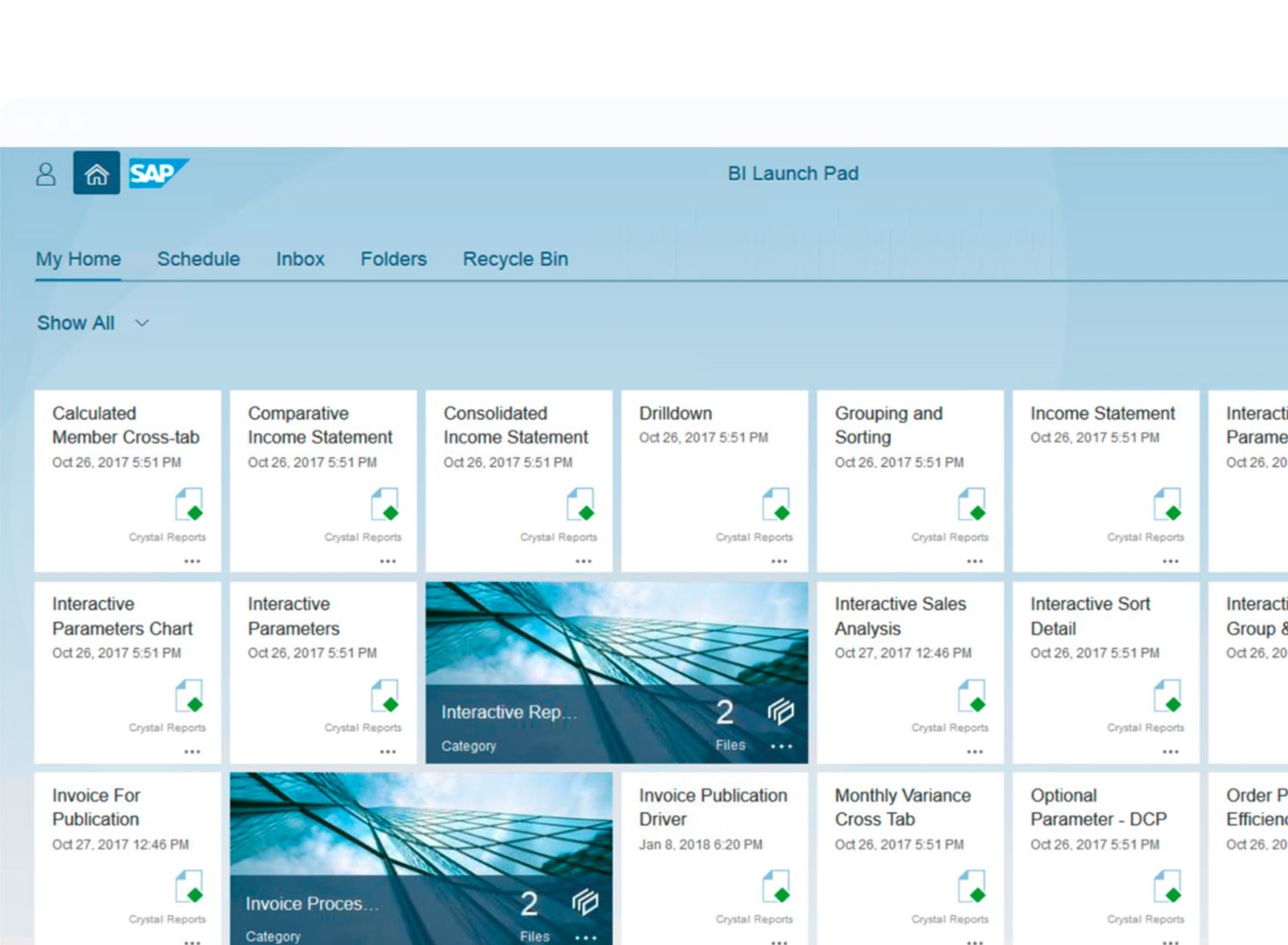Open the Optional Parameter - DCP tile
Image resolution: width=1288 pixels, height=945 pixels.
1098,808
